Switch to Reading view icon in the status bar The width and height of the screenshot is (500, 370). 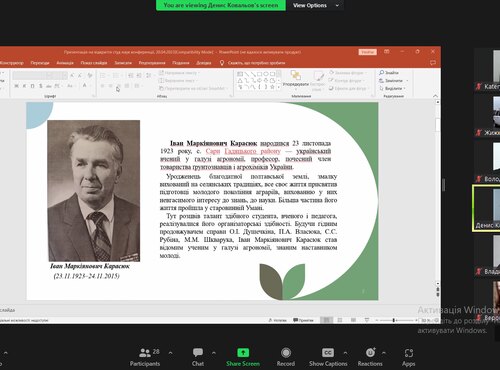[353, 320]
